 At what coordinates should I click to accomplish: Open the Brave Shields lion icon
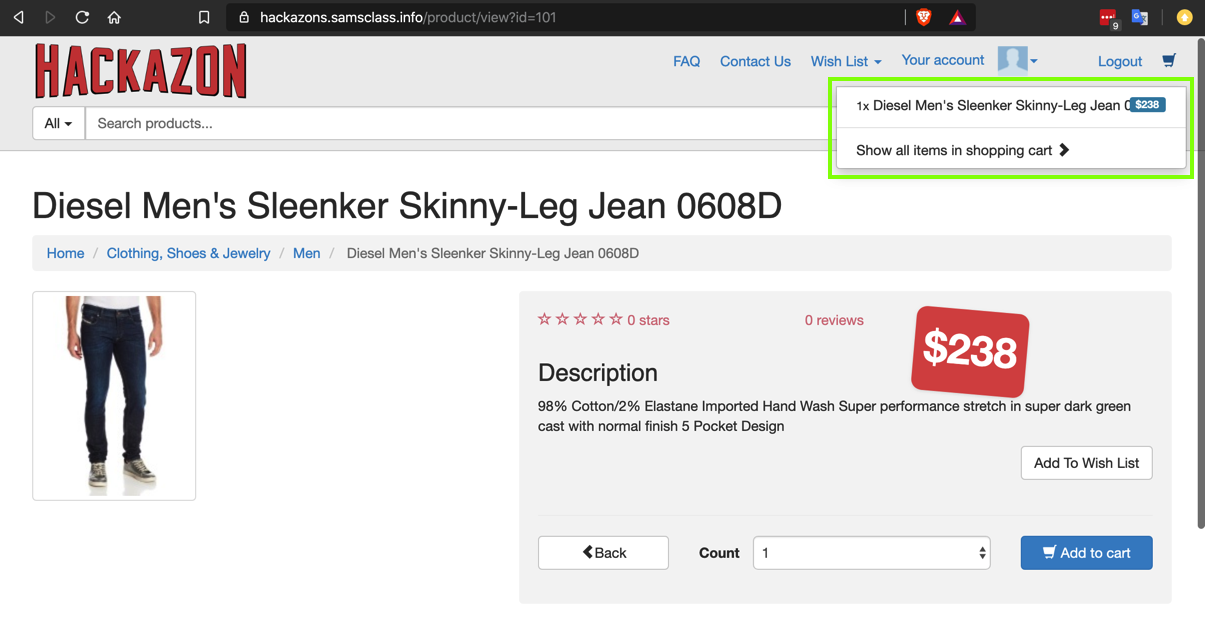pyautogui.click(x=924, y=17)
